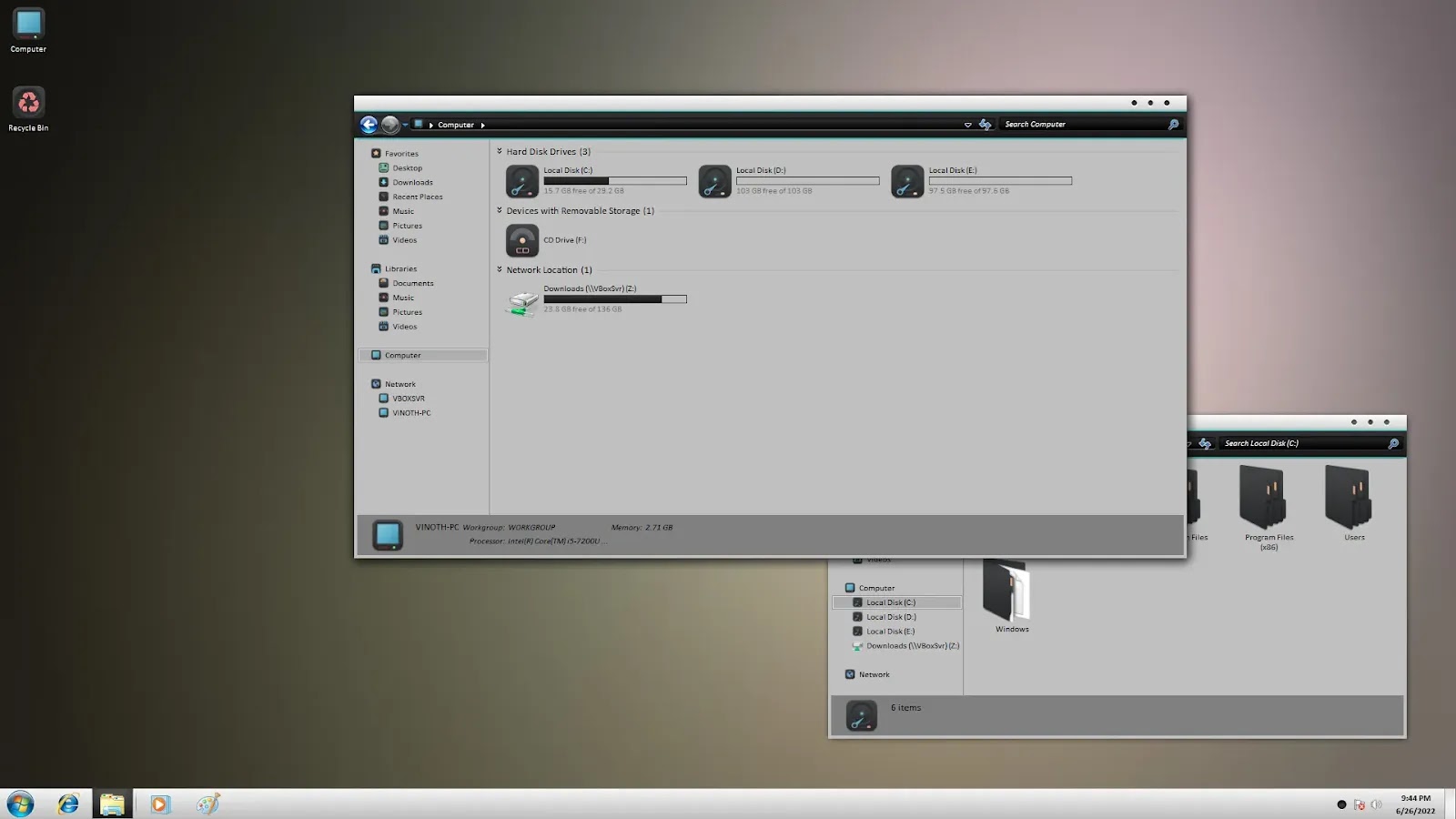
Task: Collapse the Hard Disk Drives group
Action: point(500,151)
